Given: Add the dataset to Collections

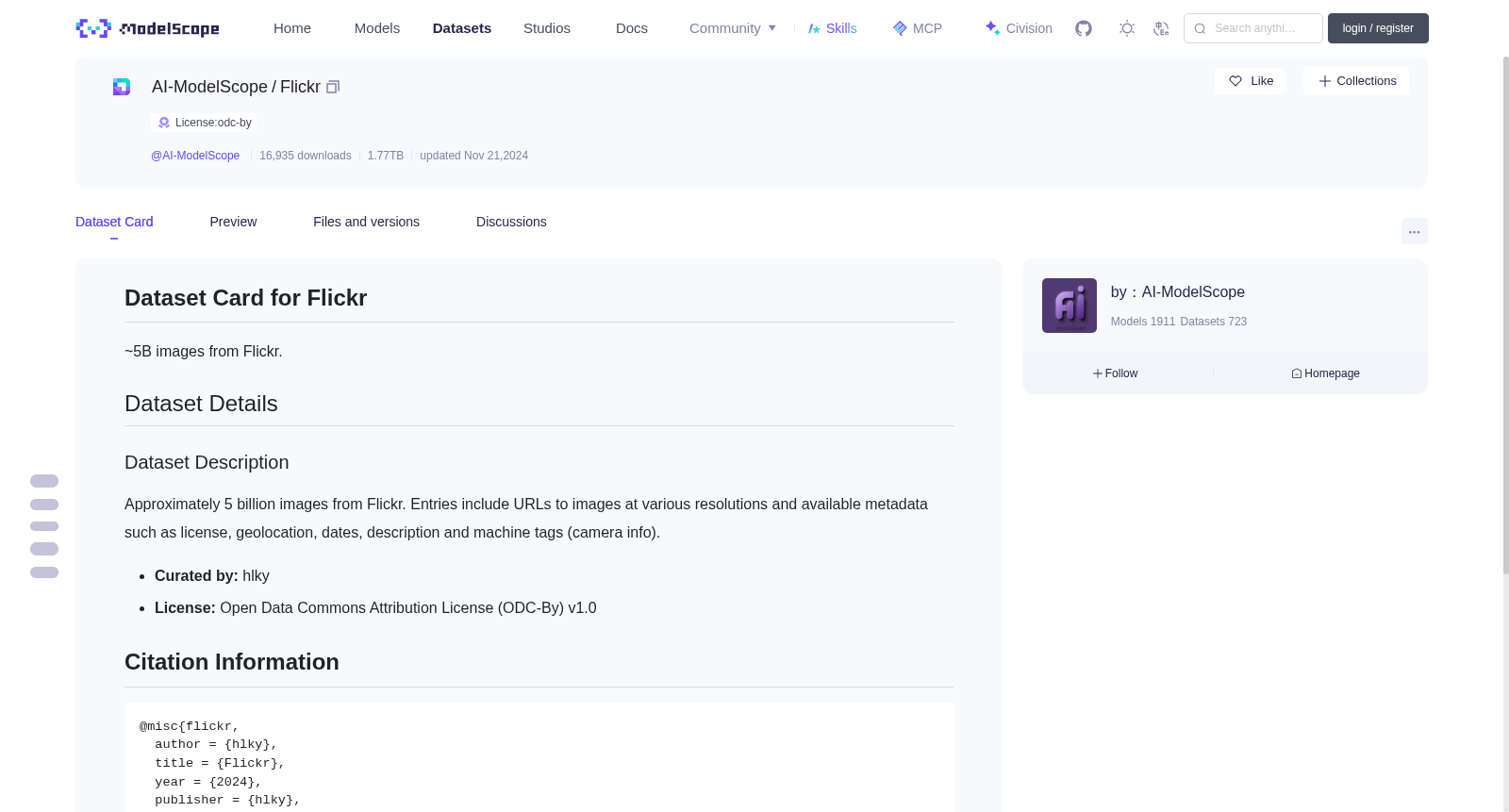Looking at the screenshot, I should coord(1356,81).
